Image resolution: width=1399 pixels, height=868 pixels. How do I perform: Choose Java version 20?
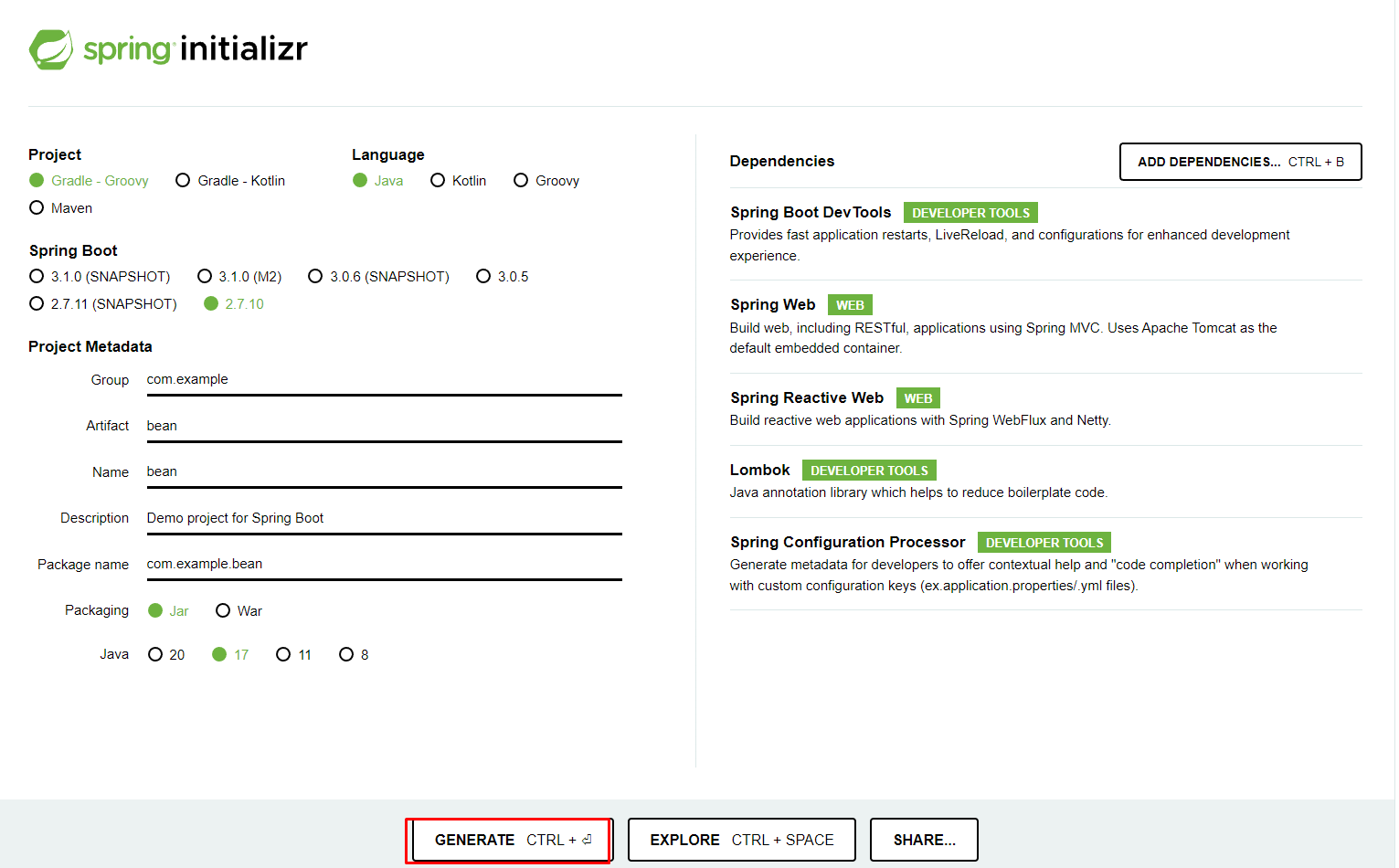point(166,655)
